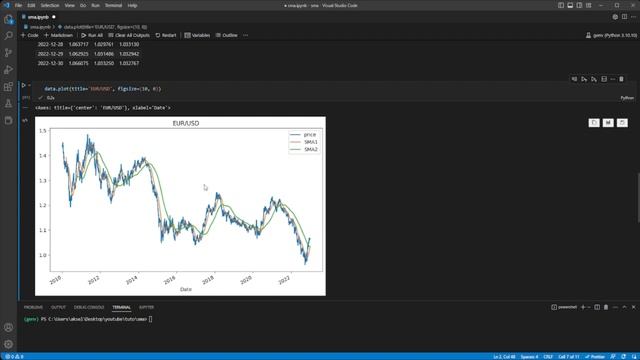Open the Extensions view
The width and height of the screenshot is (640, 360).
click(x=8, y=87)
